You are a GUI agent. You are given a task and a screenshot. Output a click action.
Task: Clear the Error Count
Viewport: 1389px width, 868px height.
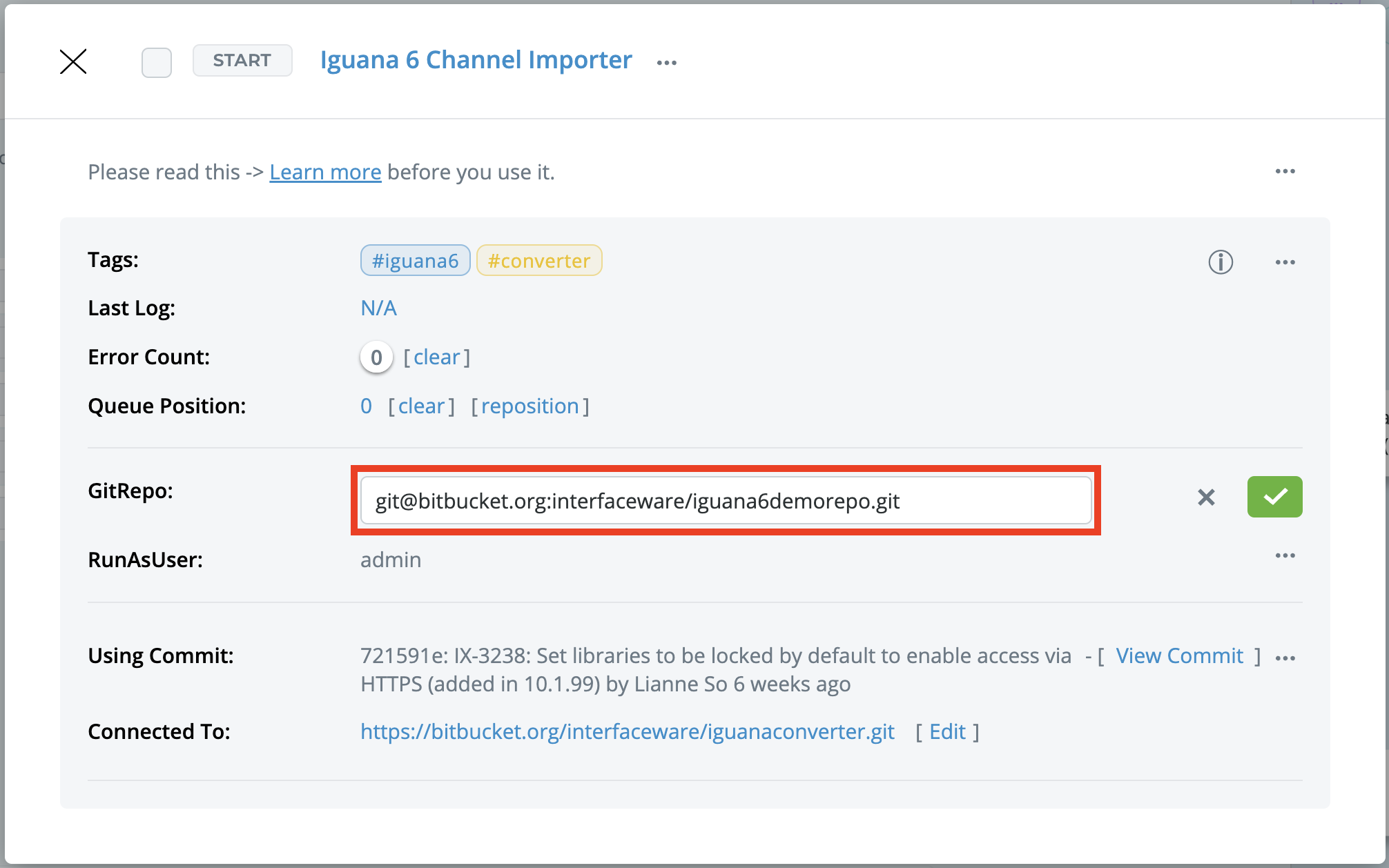click(x=436, y=357)
